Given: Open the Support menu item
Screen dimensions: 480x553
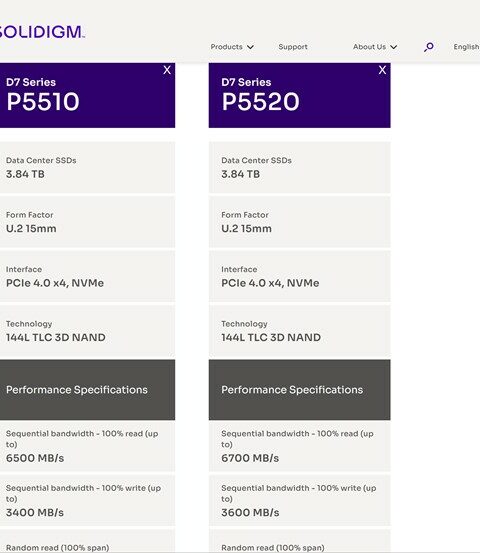Looking at the screenshot, I should click(x=293, y=47).
